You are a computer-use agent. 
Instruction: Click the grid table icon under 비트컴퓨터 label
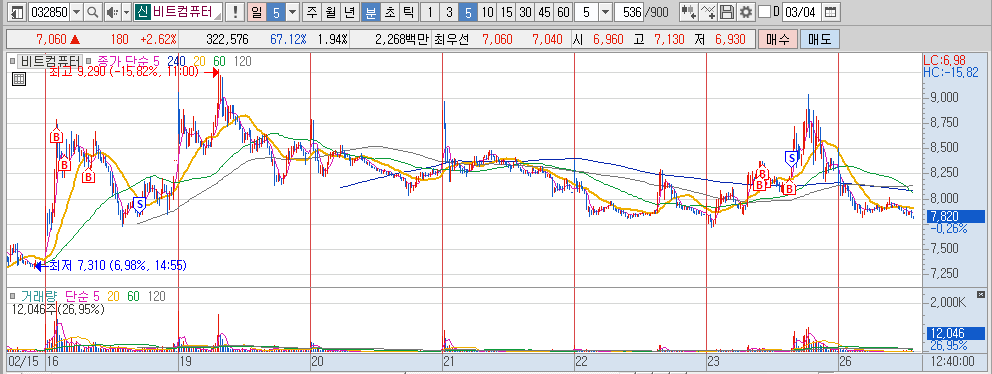(18, 79)
